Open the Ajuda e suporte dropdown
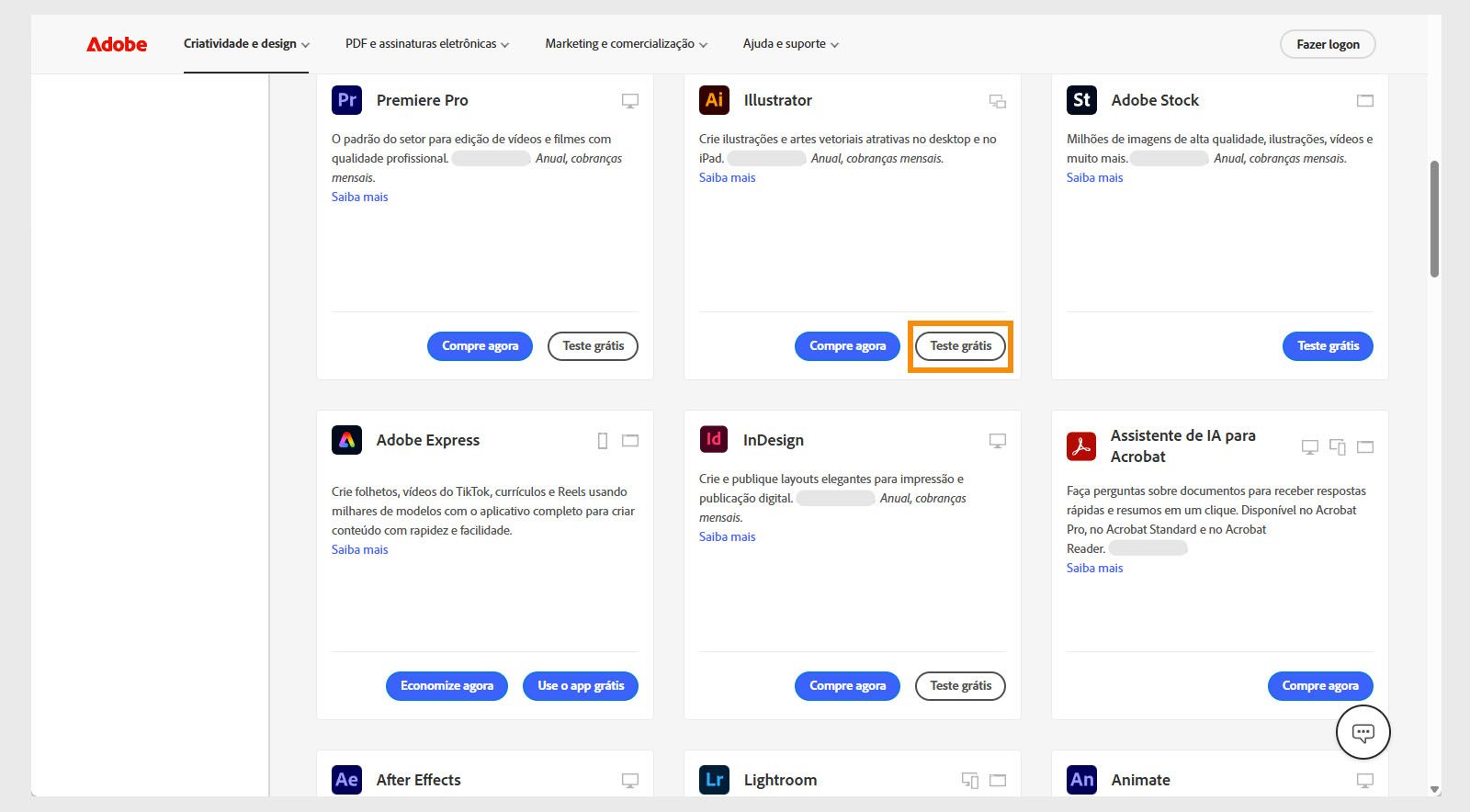 (791, 44)
